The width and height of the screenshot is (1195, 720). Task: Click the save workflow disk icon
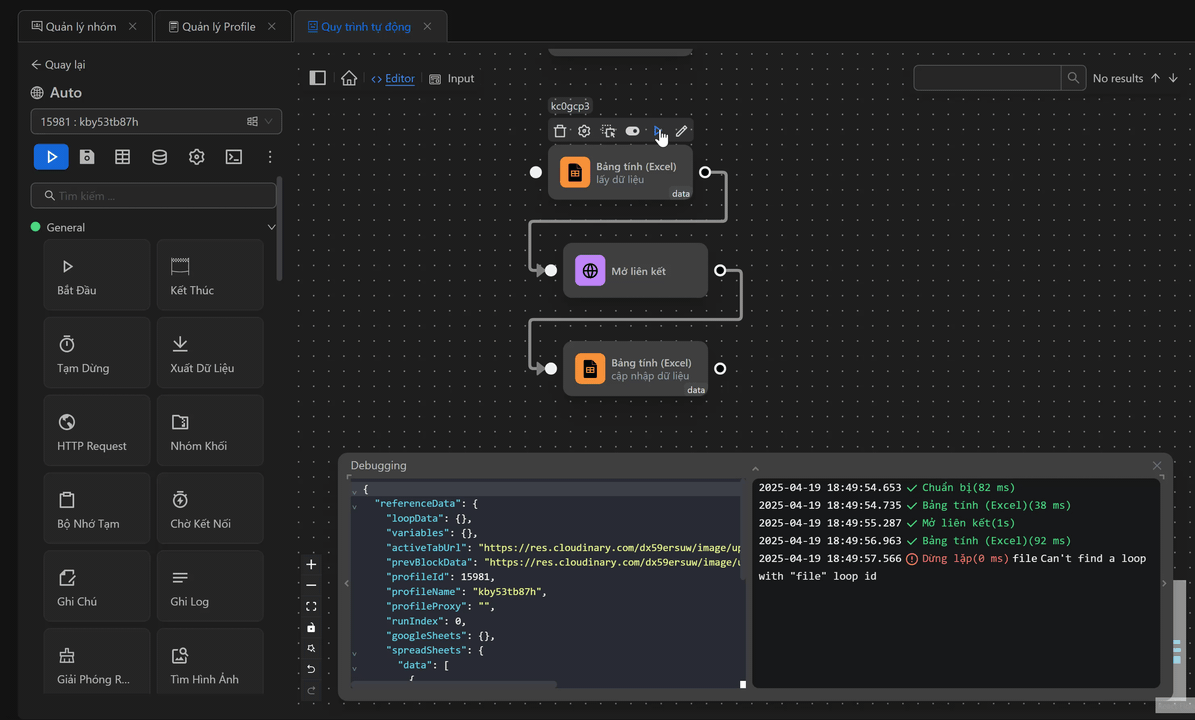tap(87, 157)
